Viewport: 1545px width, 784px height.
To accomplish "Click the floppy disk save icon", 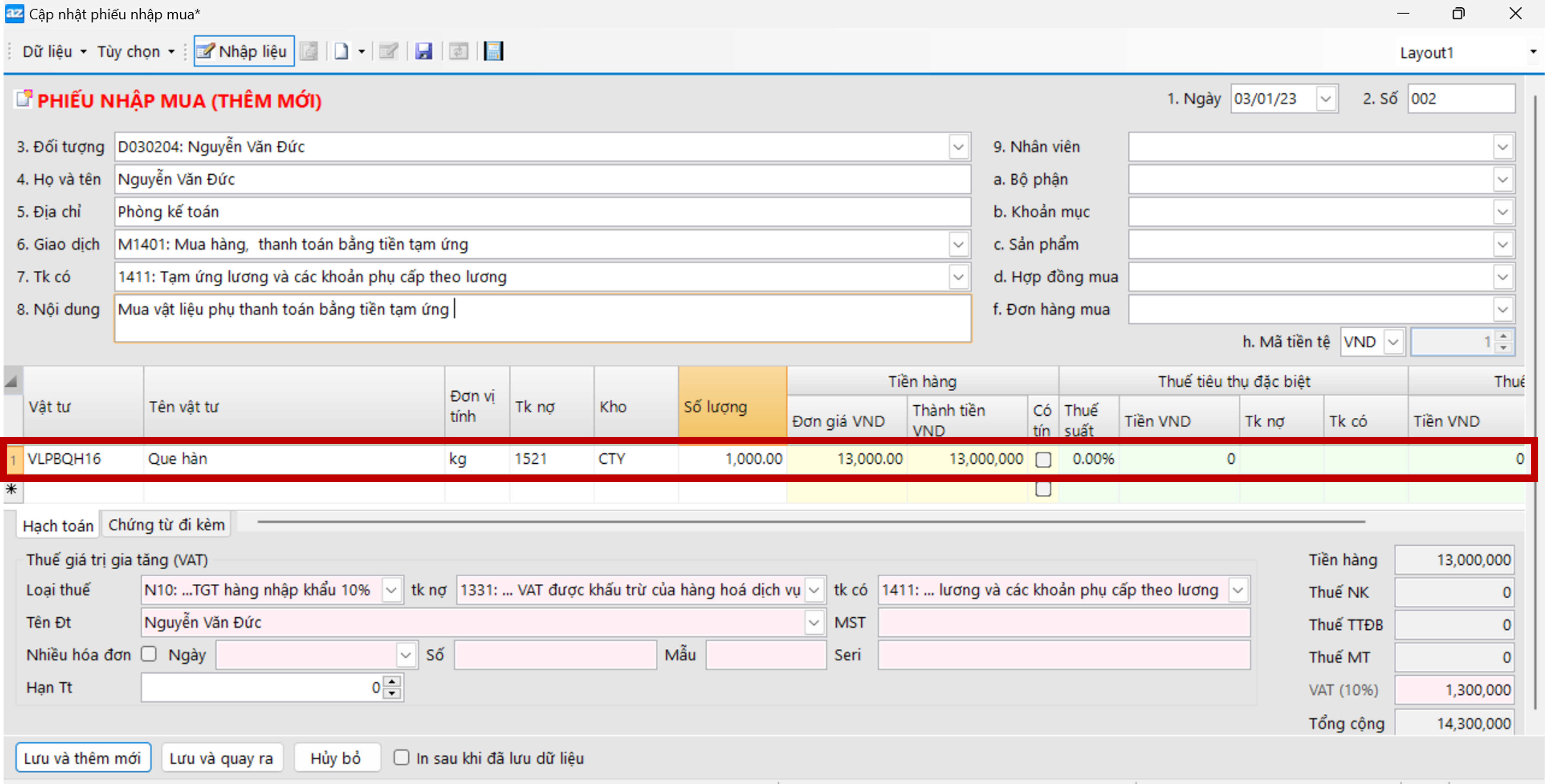I will pyautogui.click(x=424, y=51).
